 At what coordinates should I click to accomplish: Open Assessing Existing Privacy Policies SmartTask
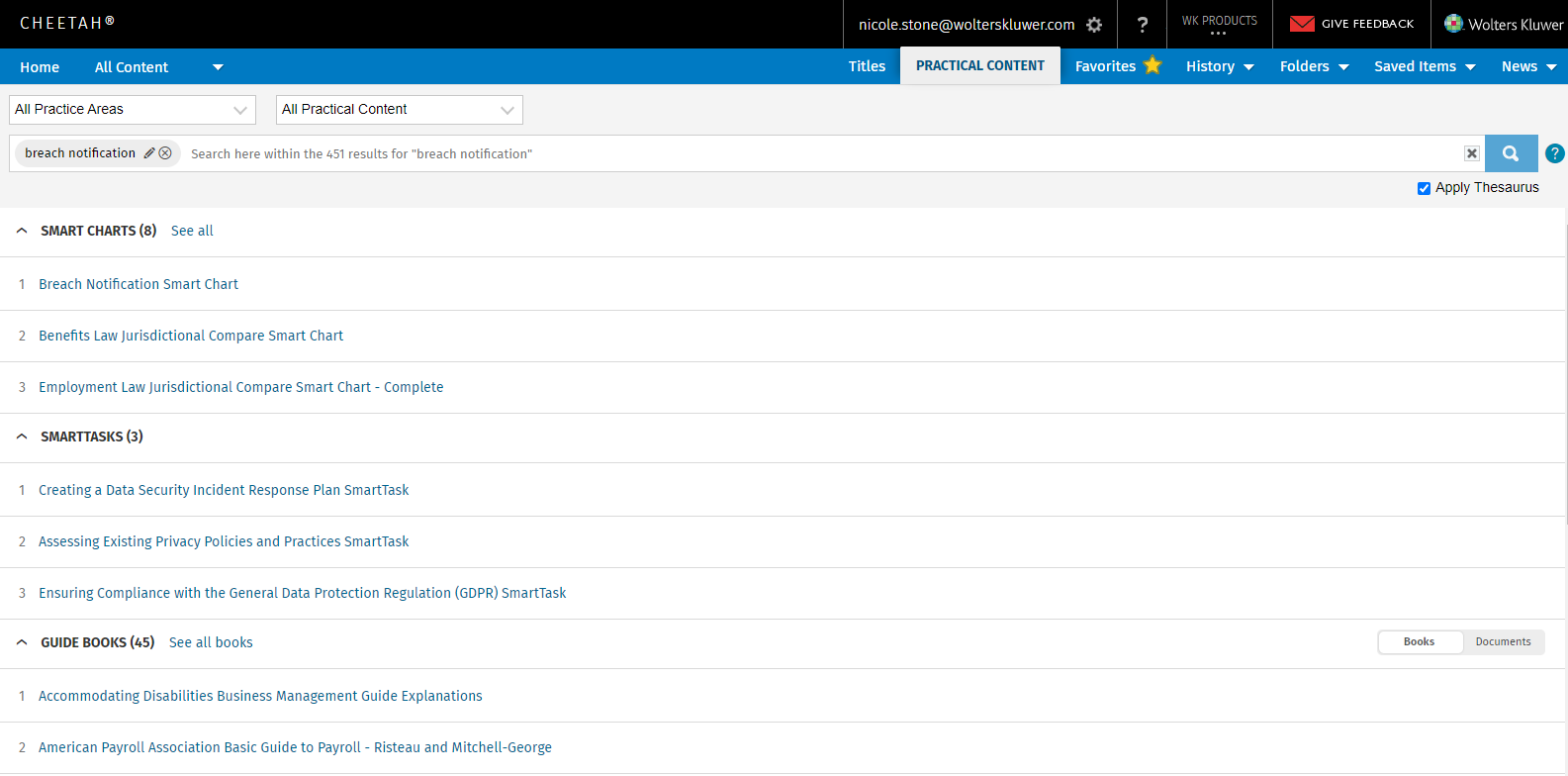(224, 541)
